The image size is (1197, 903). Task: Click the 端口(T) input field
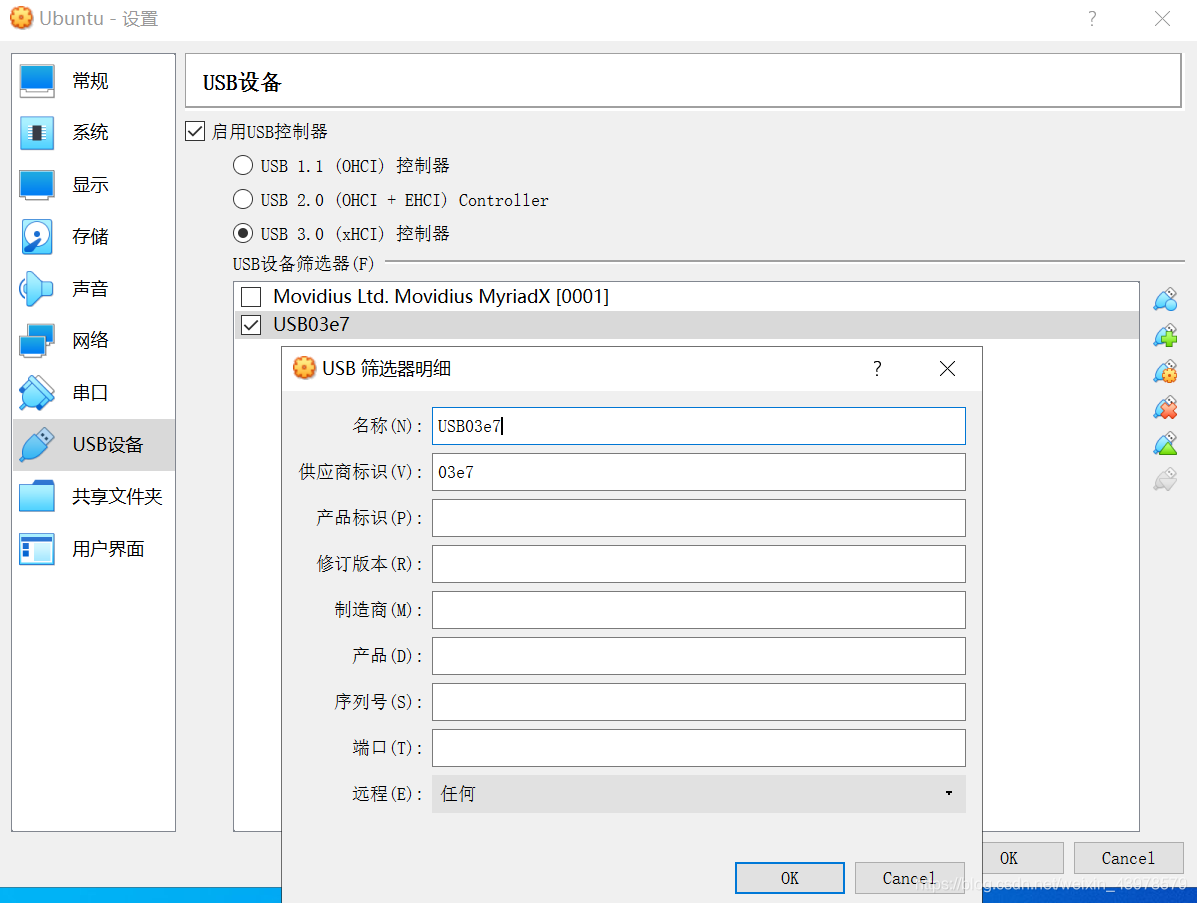point(699,748)
